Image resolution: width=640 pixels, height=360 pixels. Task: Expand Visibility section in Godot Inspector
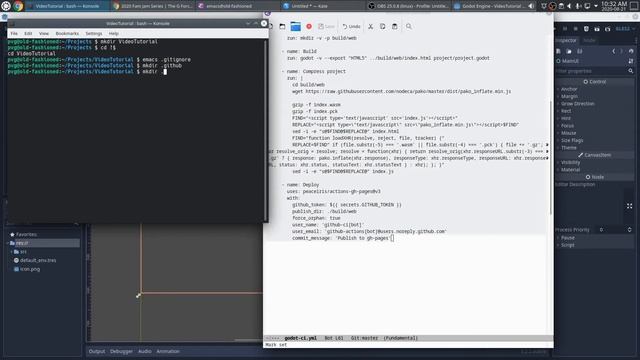click(x=570, y=162)
